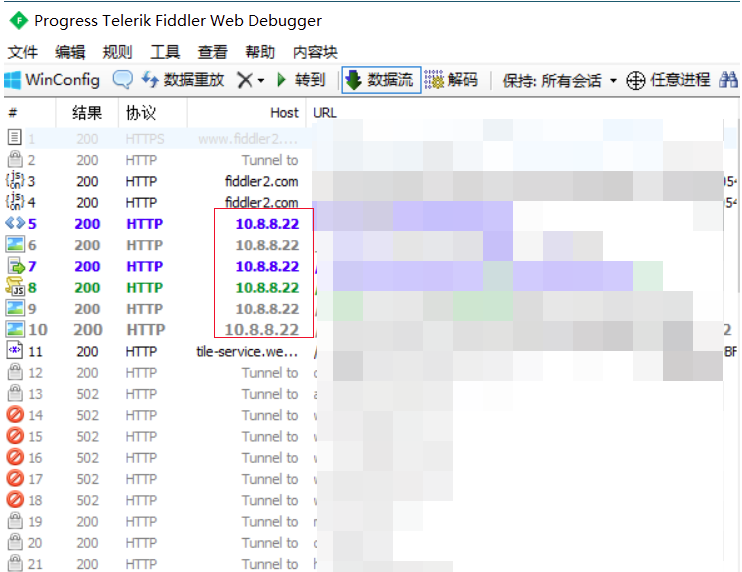
Task: Select session 13 lock icon
Action: 15,393
